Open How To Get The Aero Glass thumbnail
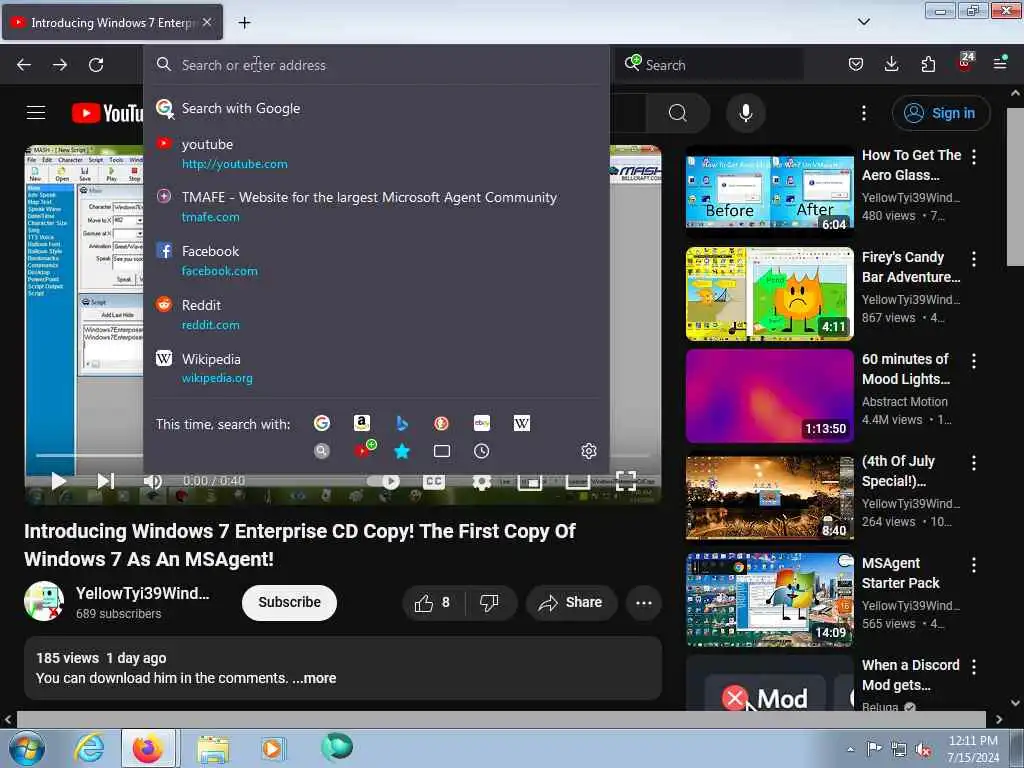Screen dimensions: 1024x768 (769, 192)
